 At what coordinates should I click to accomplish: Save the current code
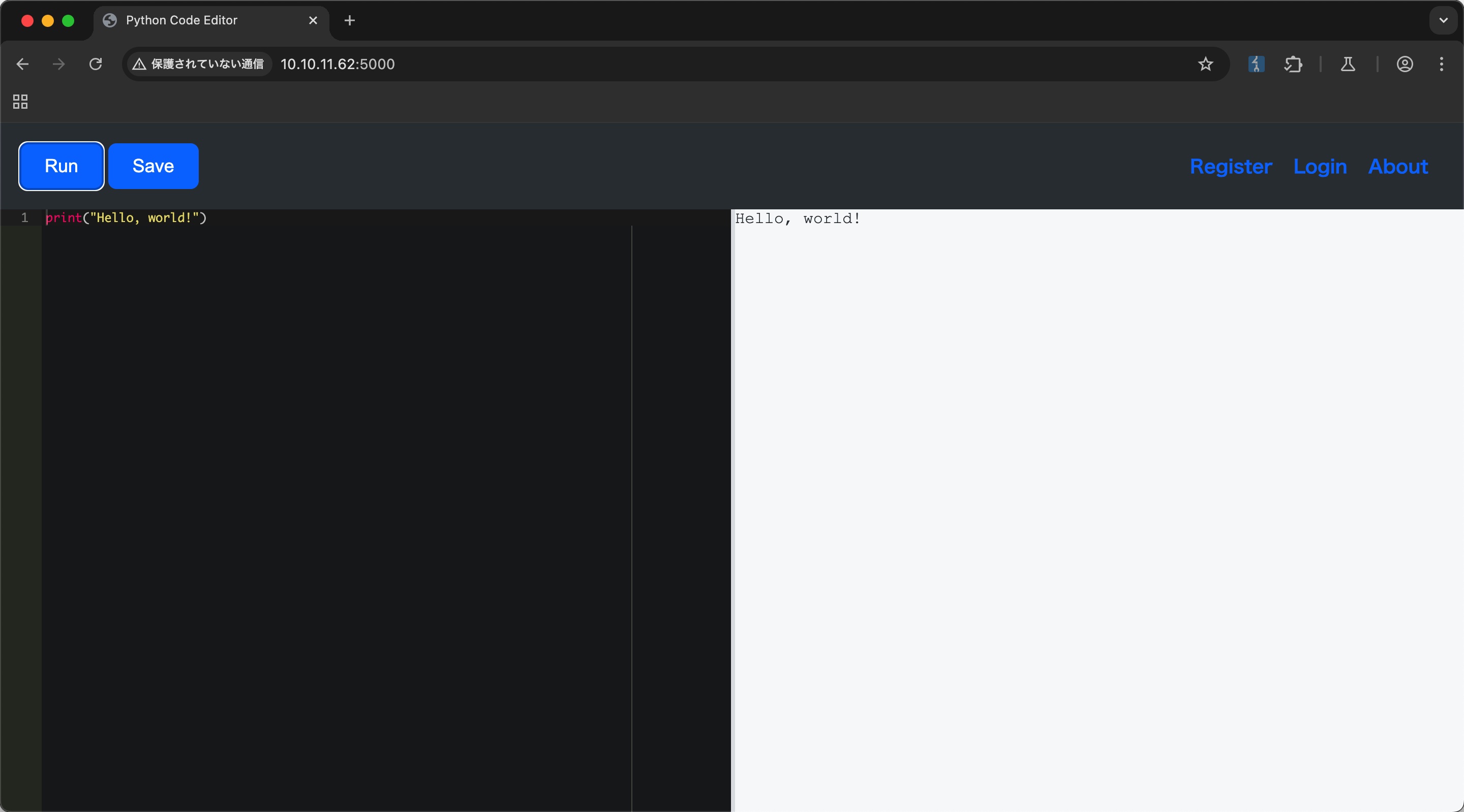(x=154, y=166)
